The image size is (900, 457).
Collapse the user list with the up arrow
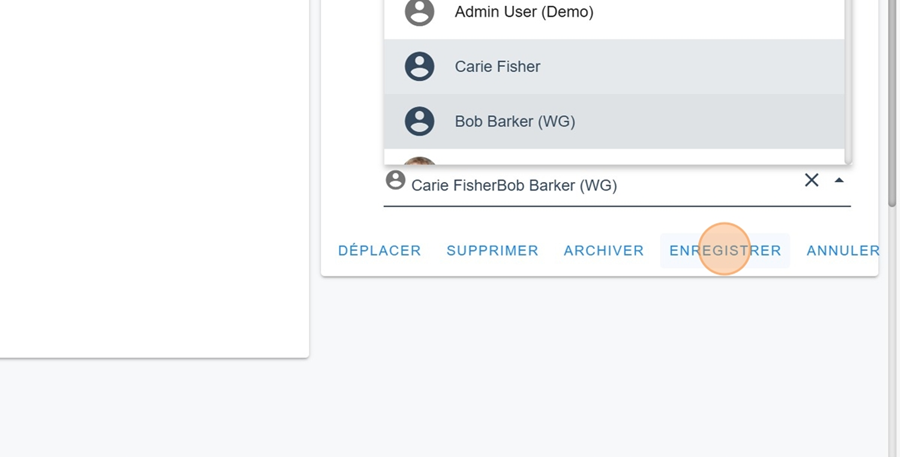[x=839, y=180]
